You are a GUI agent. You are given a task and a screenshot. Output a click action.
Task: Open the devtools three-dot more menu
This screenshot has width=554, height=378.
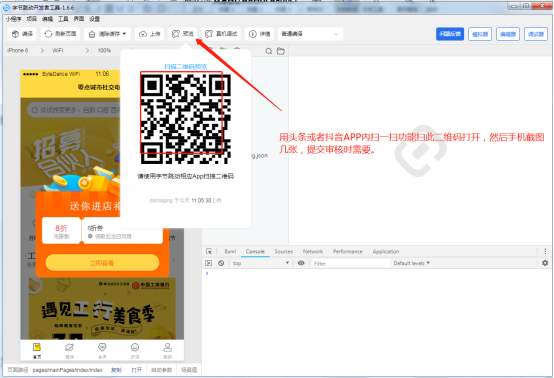click(x=545, y=251)
